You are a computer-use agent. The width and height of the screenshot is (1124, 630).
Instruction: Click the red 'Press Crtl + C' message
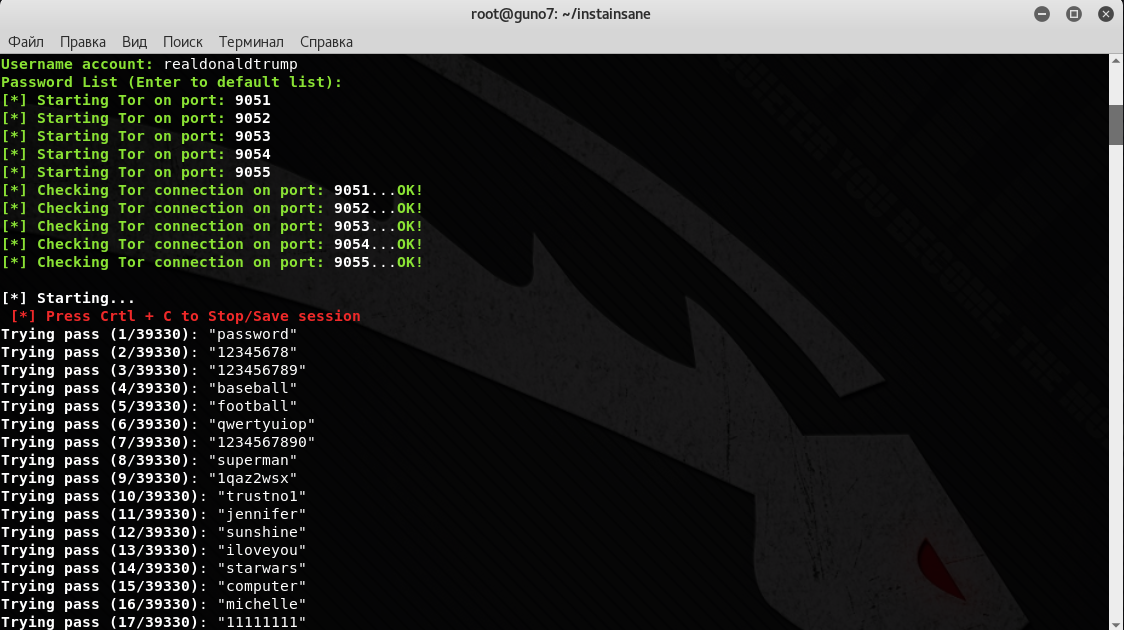coord(185,316)
